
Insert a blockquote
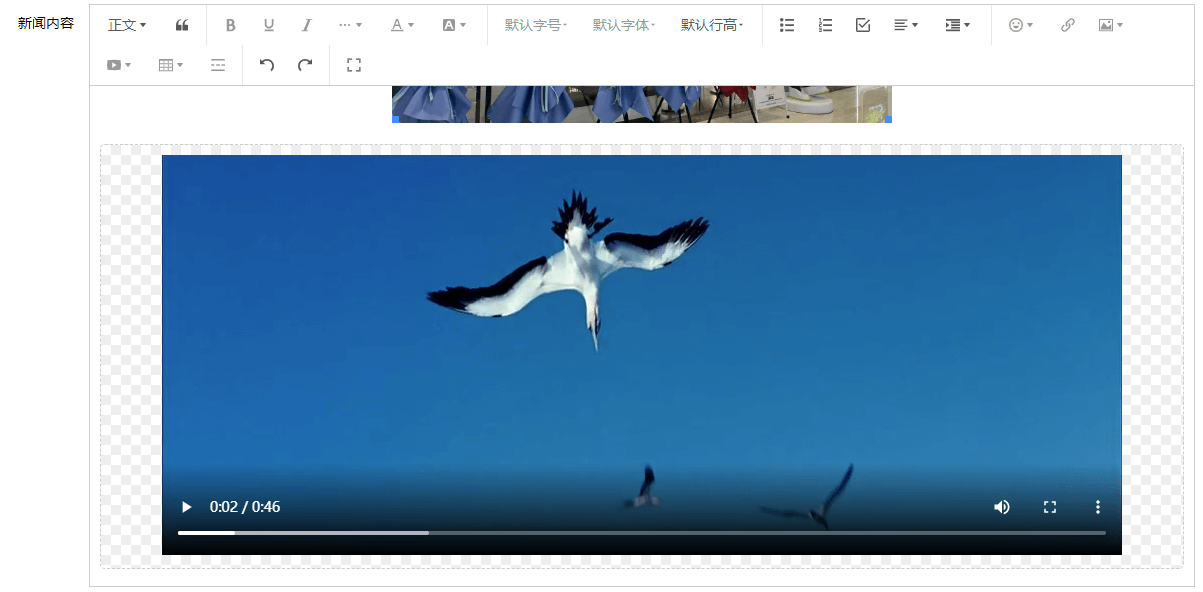pos(181,25)
